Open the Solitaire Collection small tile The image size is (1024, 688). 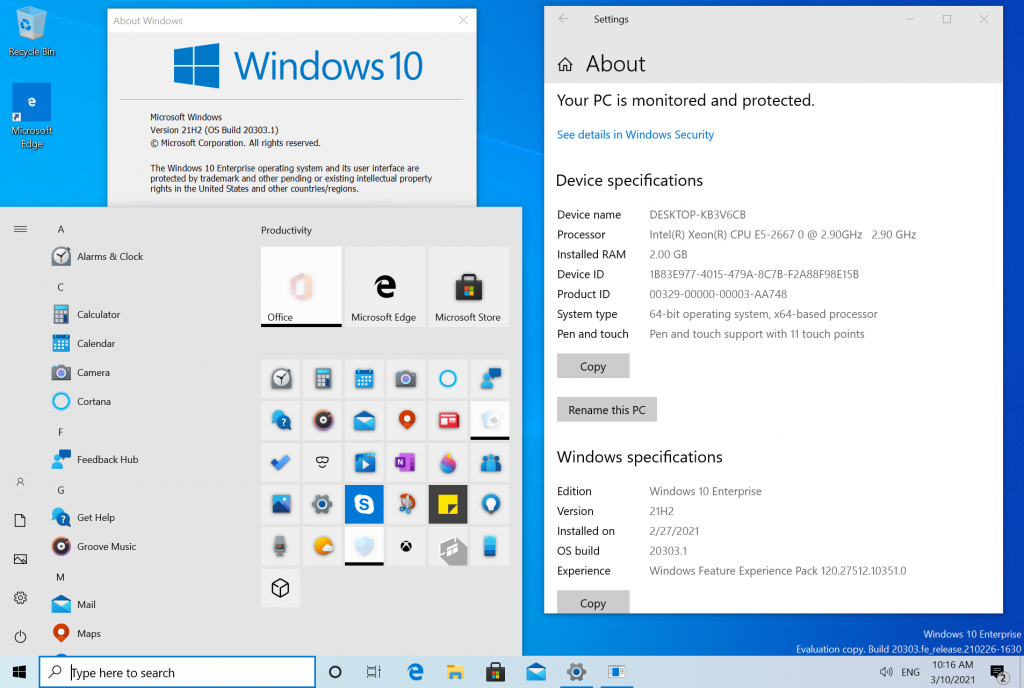(490, 420)
